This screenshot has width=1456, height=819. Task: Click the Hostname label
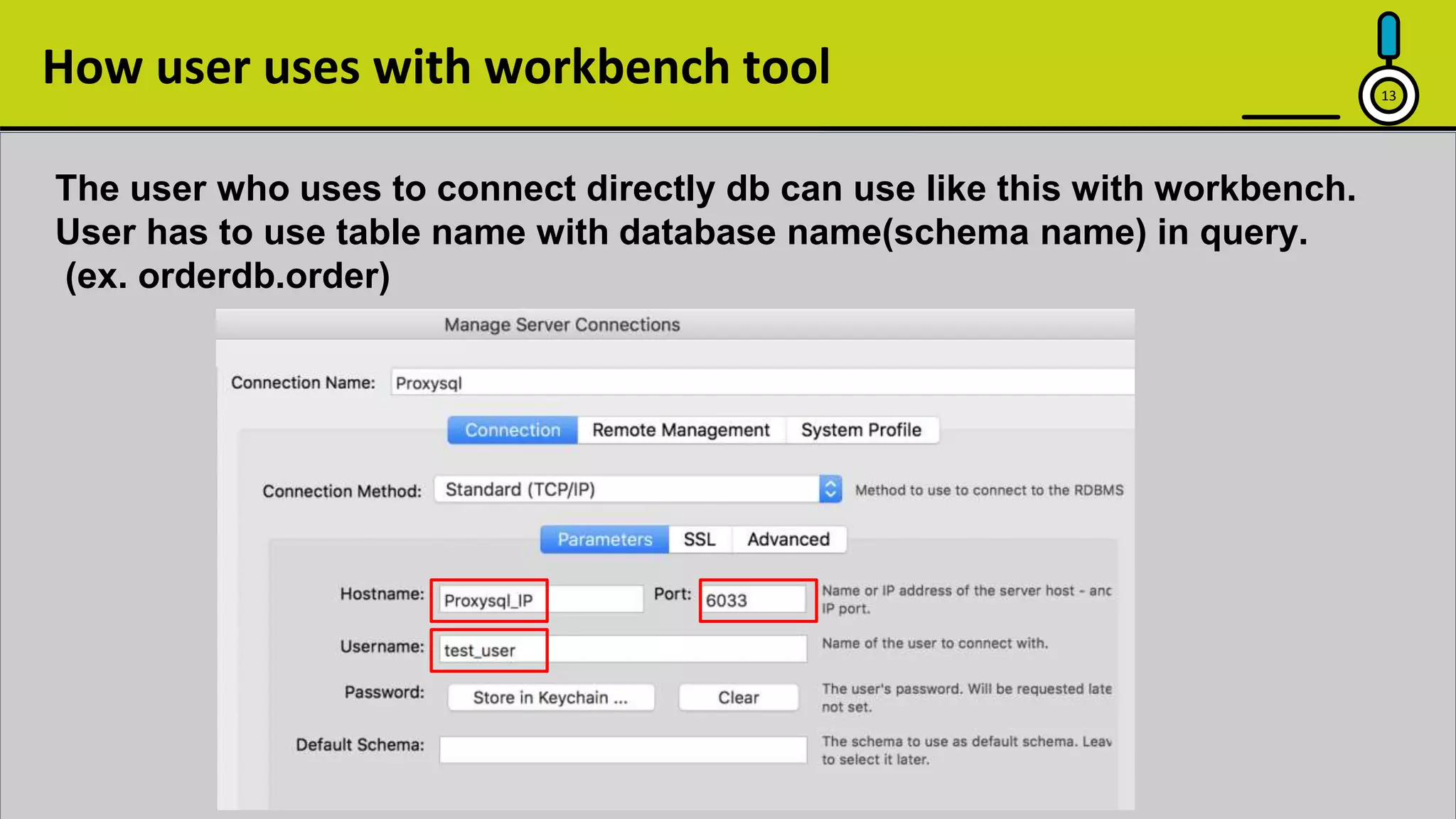pyautogui.click(x=382, y=594)
